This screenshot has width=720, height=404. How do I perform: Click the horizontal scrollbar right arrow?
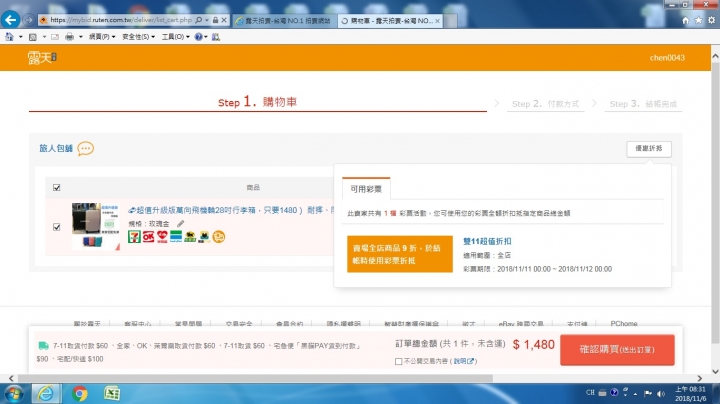tap(699, 378)
